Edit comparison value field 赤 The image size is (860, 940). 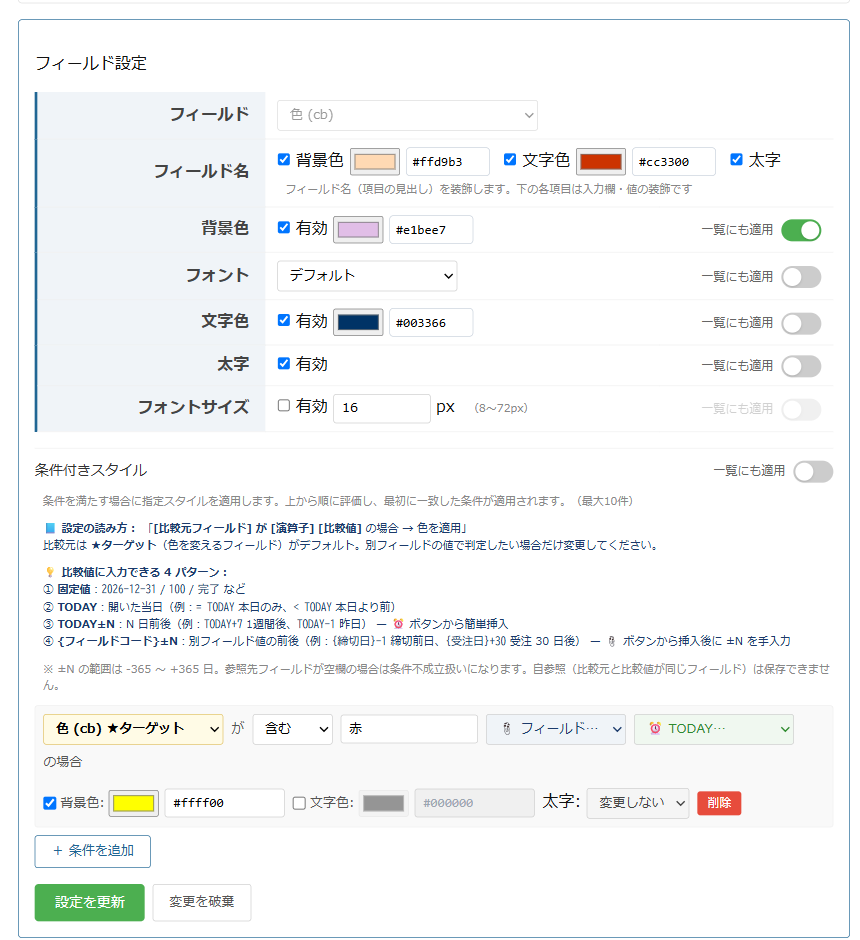click(409, 729)
